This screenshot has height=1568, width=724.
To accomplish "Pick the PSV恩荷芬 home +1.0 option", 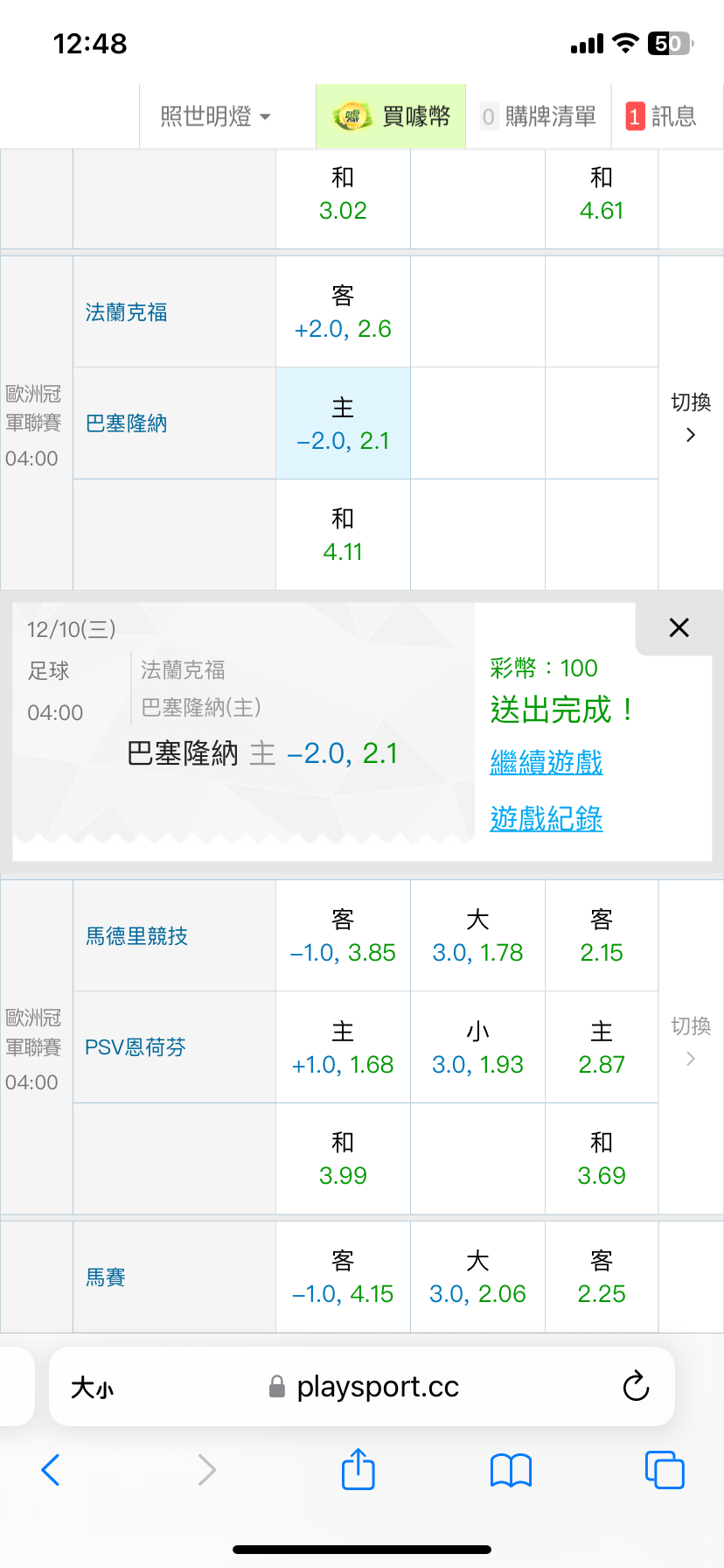I will click(343, 1047).
